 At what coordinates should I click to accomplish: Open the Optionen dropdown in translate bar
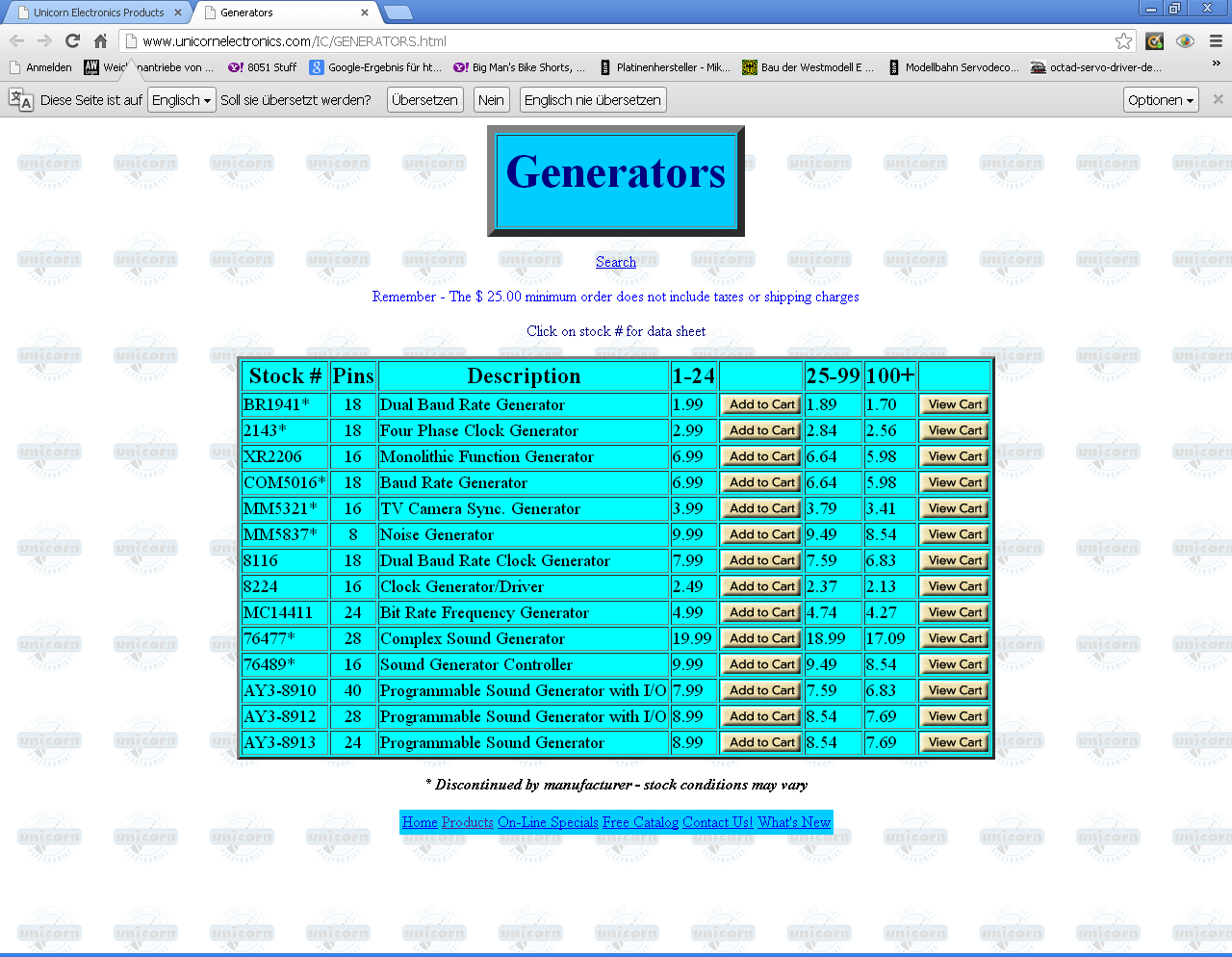click(x=1161, y=99)
